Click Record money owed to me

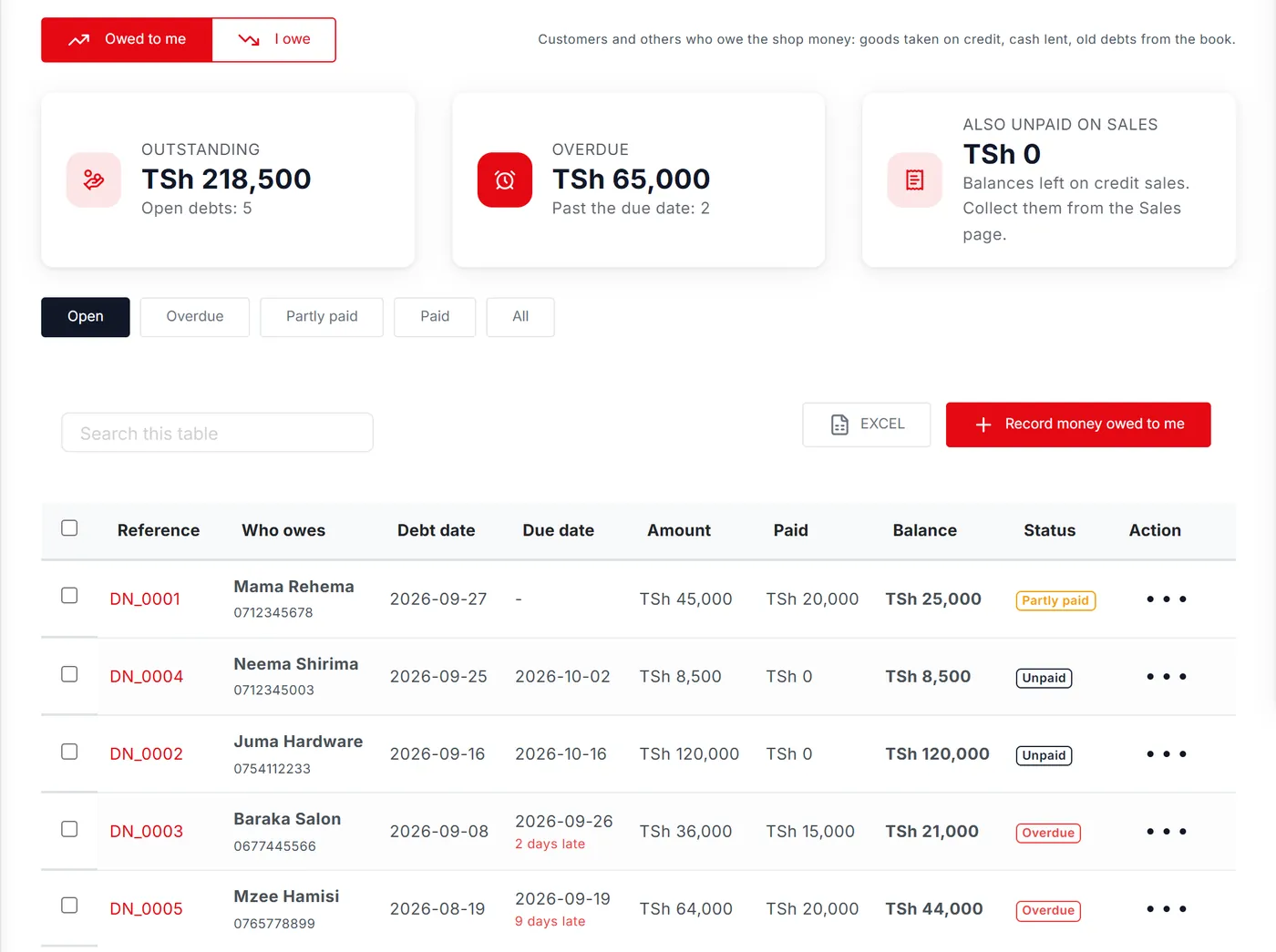point(1078,425)
